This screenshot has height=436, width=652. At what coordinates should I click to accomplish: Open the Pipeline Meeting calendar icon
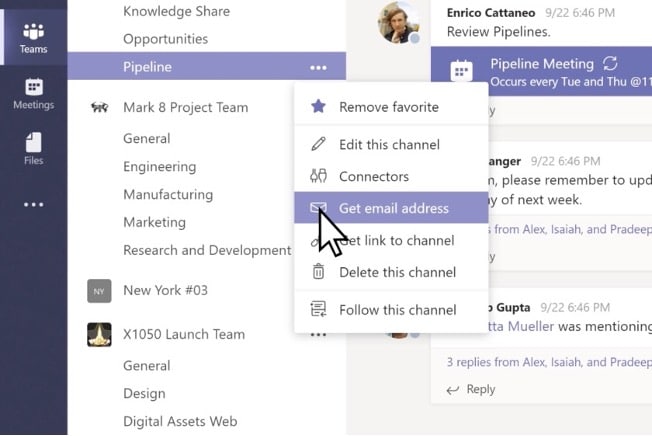coord(461,70)
